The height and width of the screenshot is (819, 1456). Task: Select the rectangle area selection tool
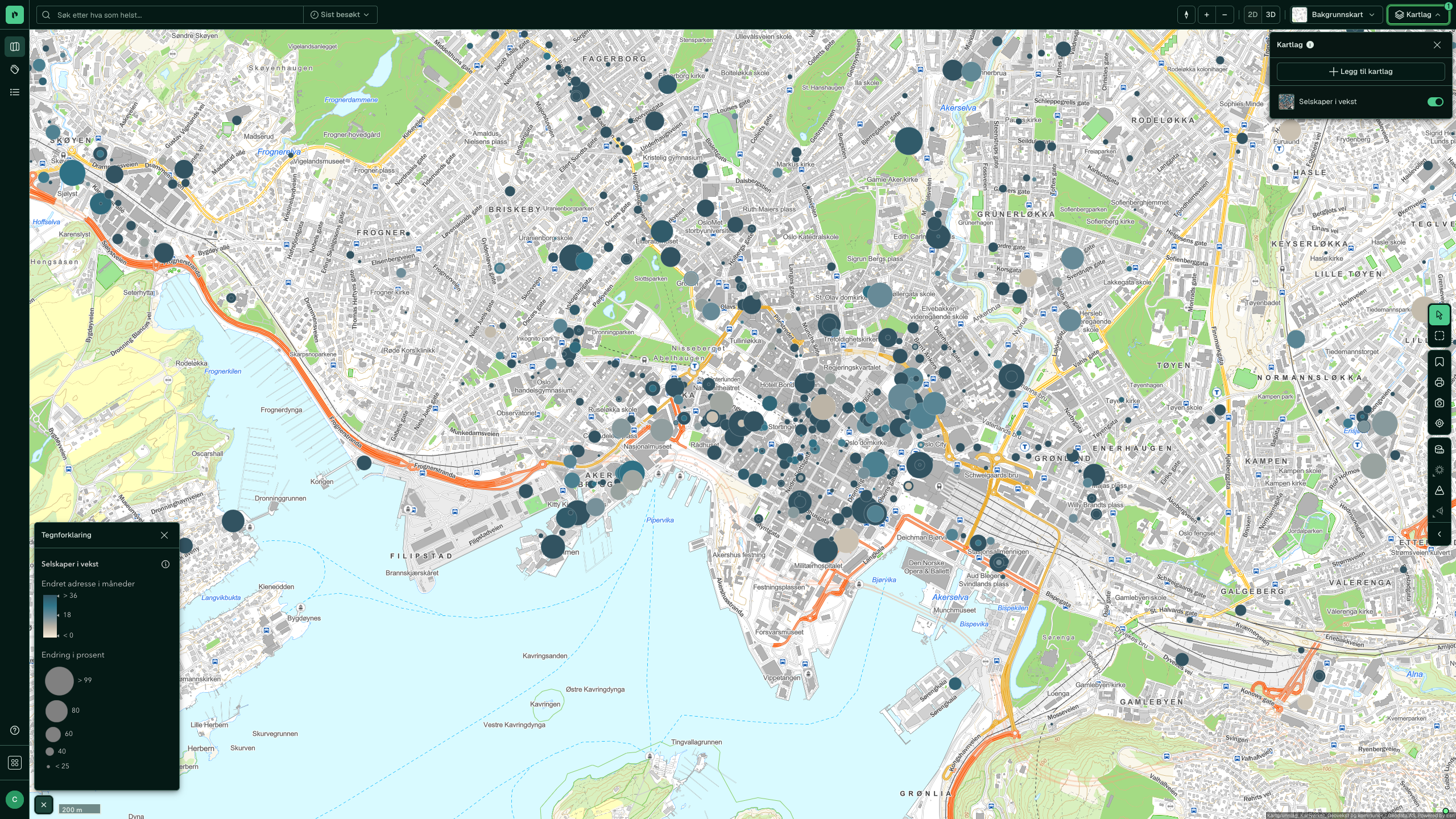coord(1440,336)
